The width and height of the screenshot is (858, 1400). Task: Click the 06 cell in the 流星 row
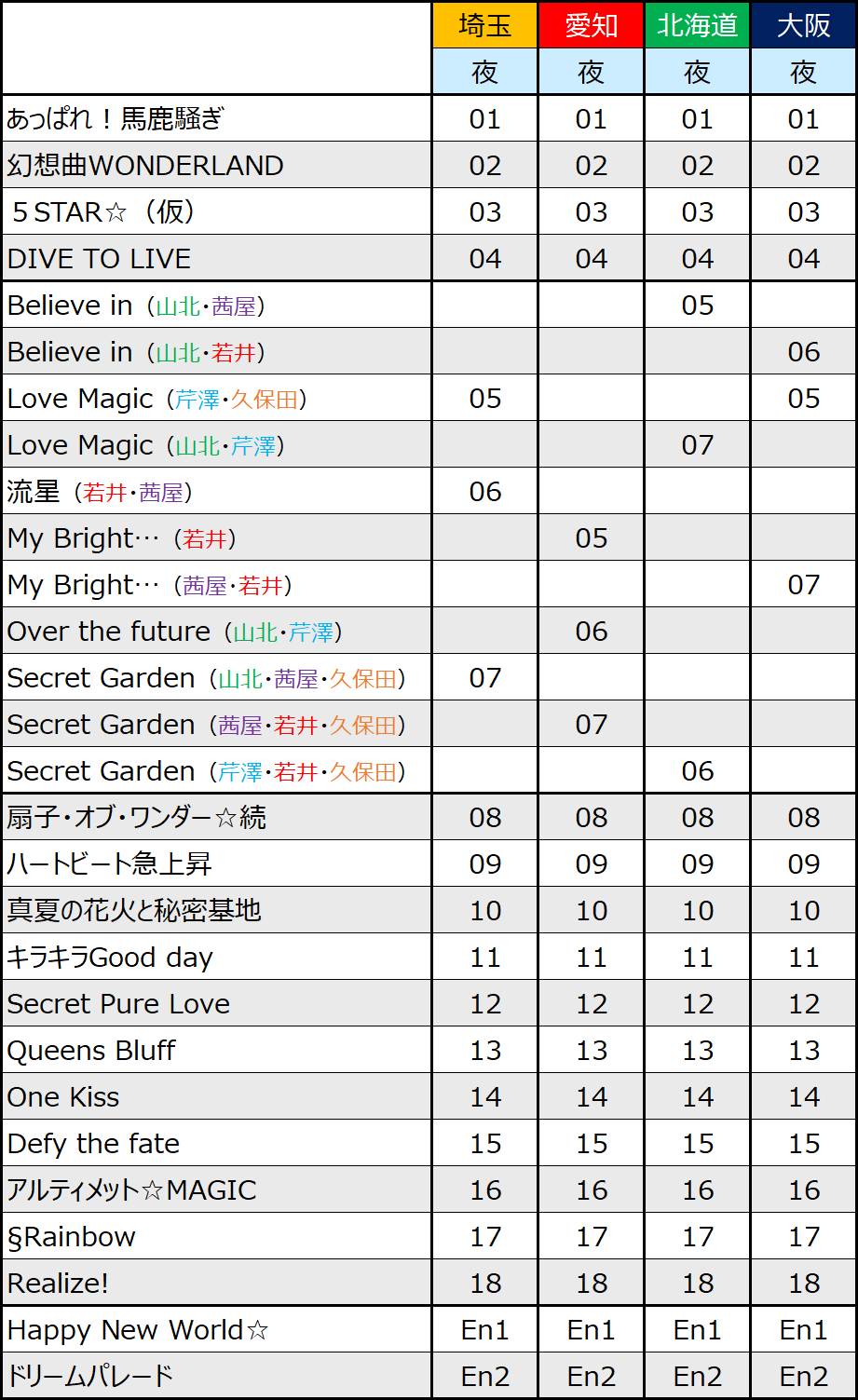[x=485, y=492]
